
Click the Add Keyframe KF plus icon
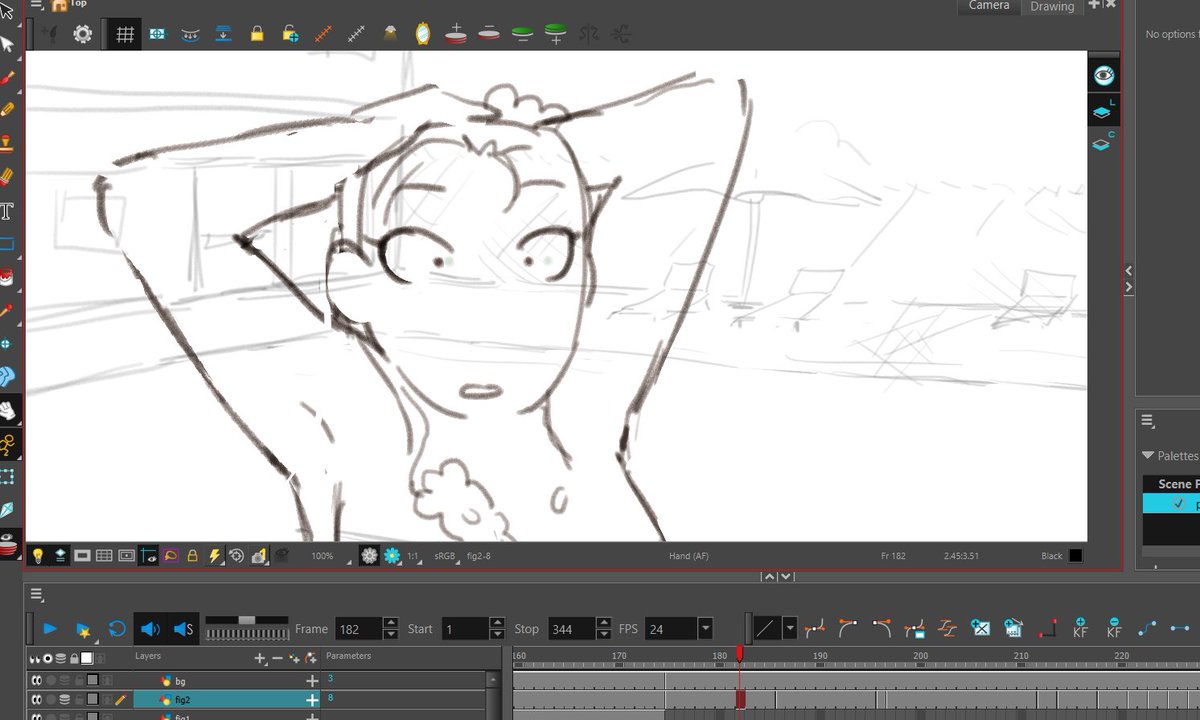(x=1080, y=628)
